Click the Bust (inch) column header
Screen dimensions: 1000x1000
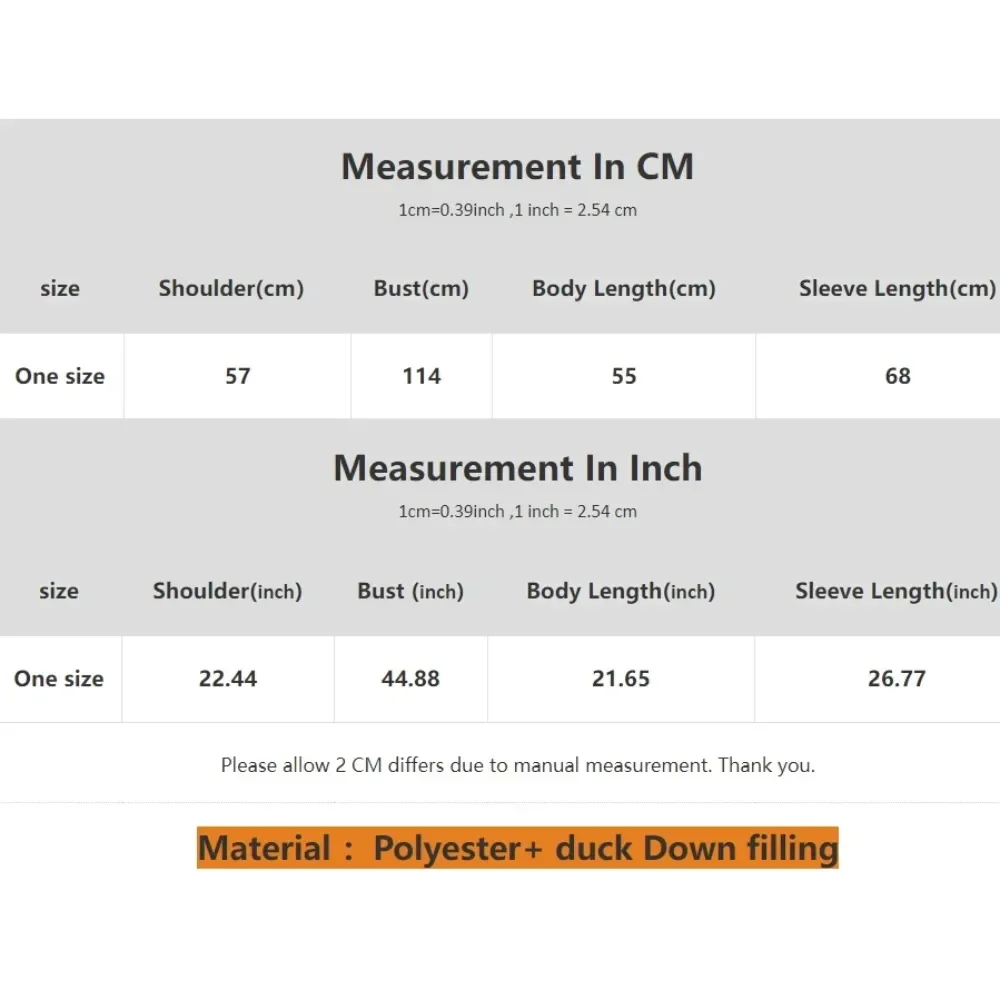(410, 591)
